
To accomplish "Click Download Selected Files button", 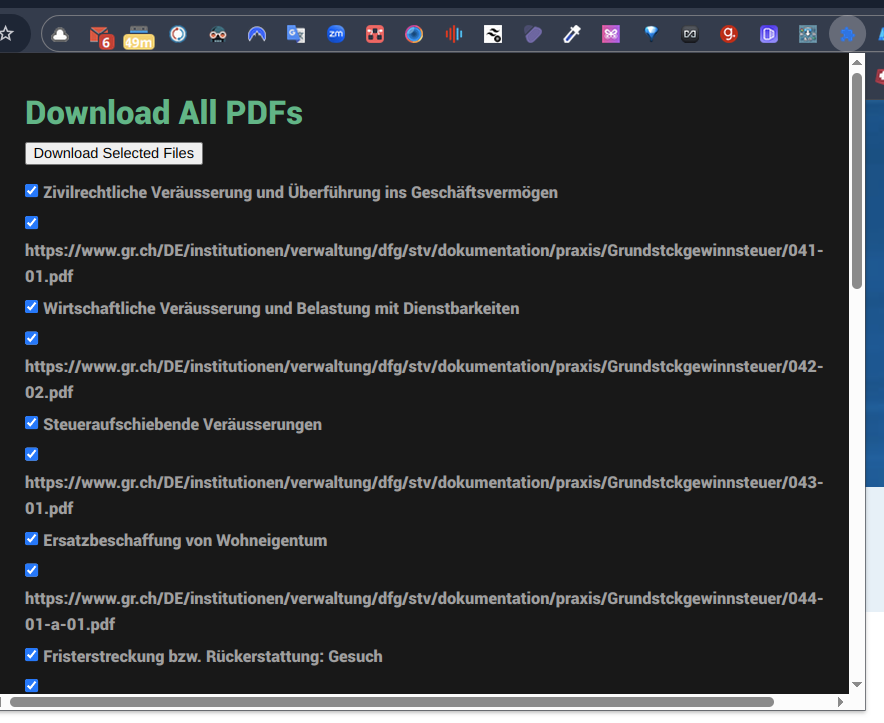I will 114,153.
